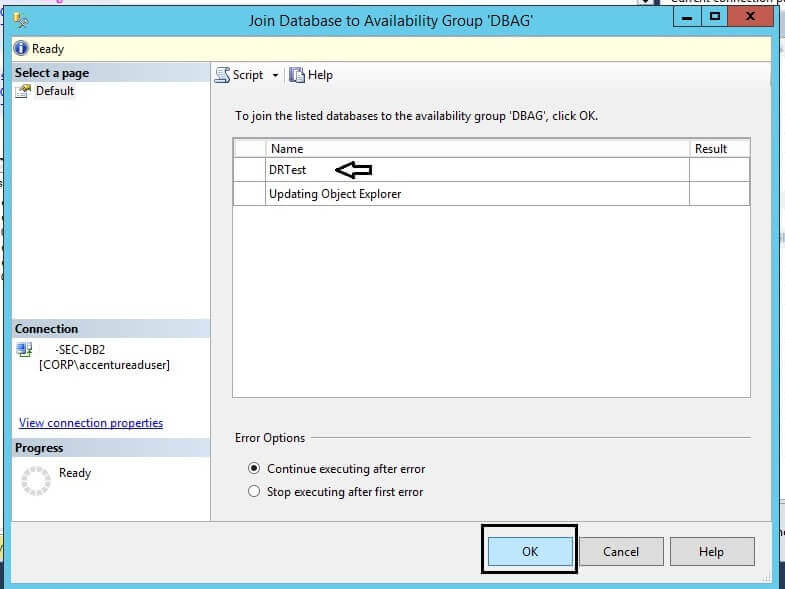Select 'Stop executing after first error' option
785x589 pixels.
click(255, 491)
